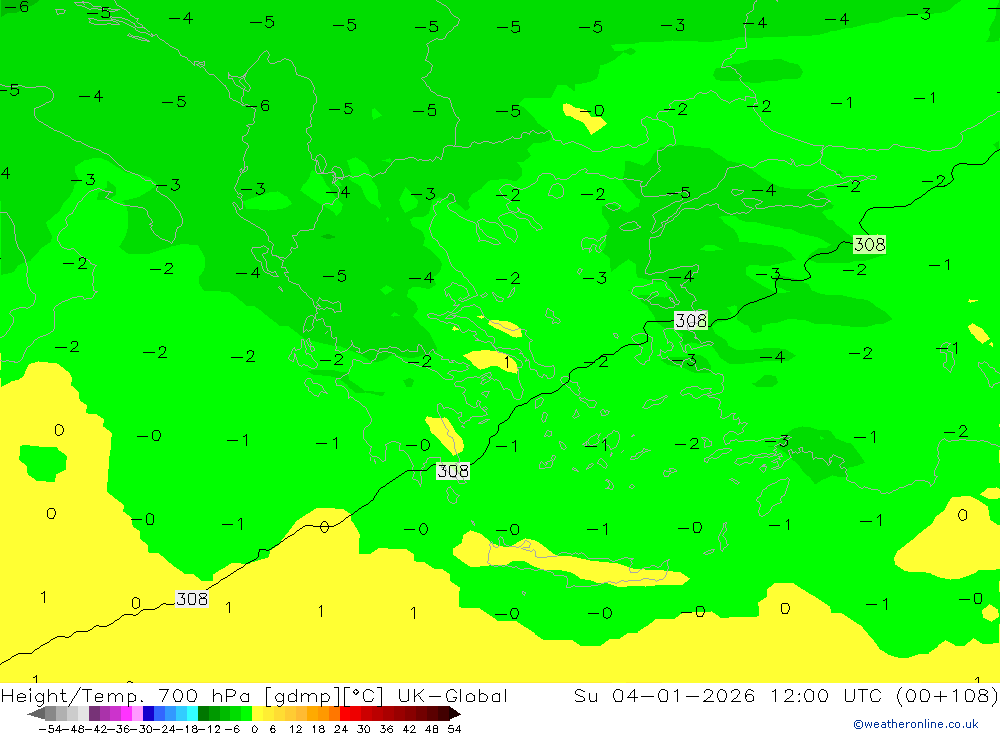Click the darkest green swatch above the -12 label

click(203, 713)
